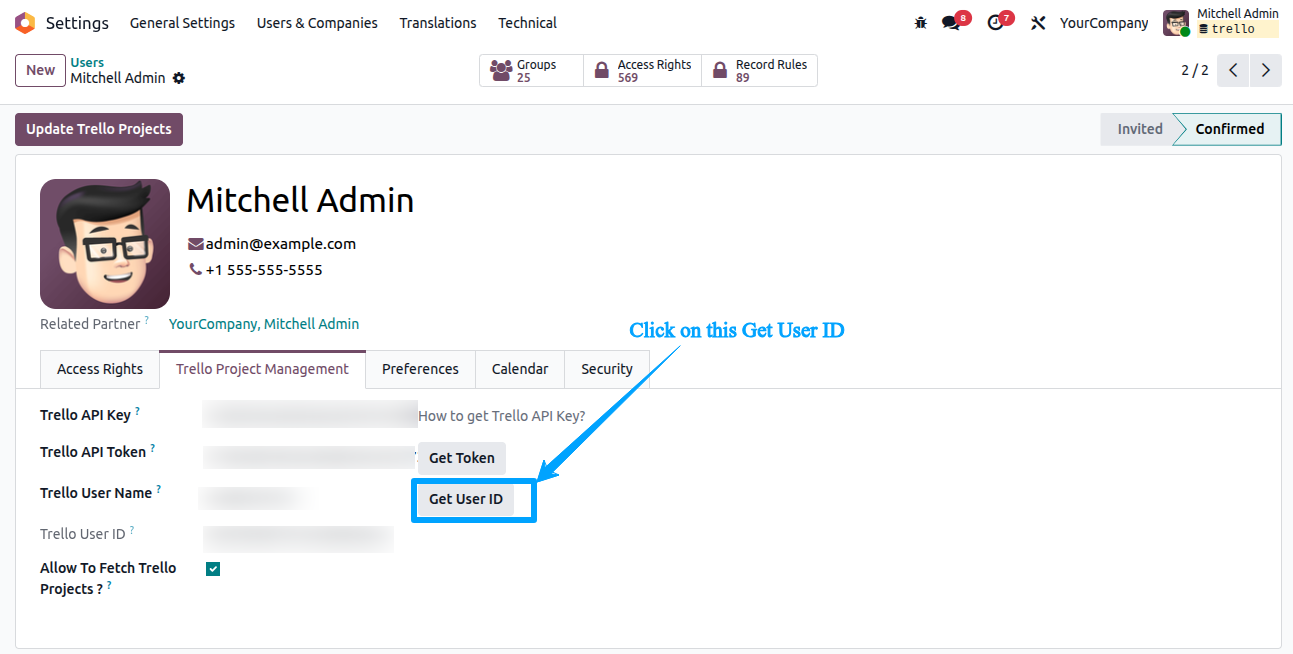The width and height of the screenshot is (1293, 654).
Task: Click the envelope icon beside admin email
Action: click(196, 244)
